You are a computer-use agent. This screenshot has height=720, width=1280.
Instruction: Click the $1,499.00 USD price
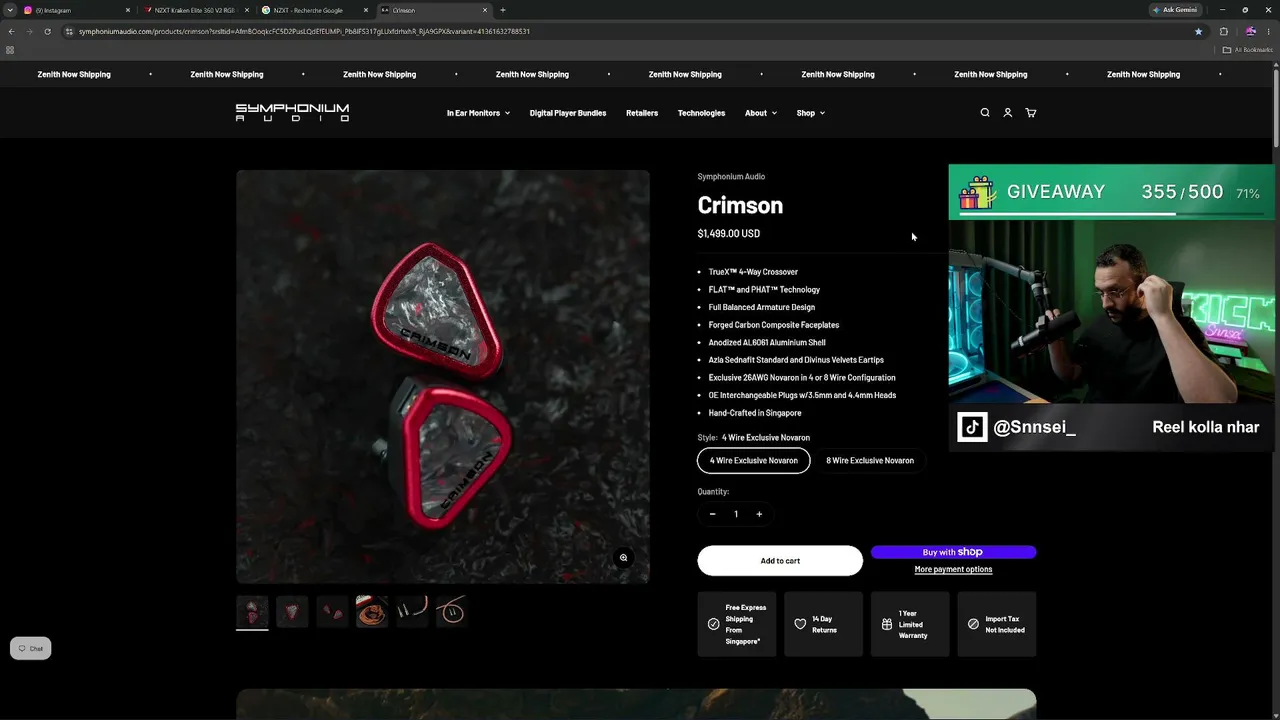point(729,234)
